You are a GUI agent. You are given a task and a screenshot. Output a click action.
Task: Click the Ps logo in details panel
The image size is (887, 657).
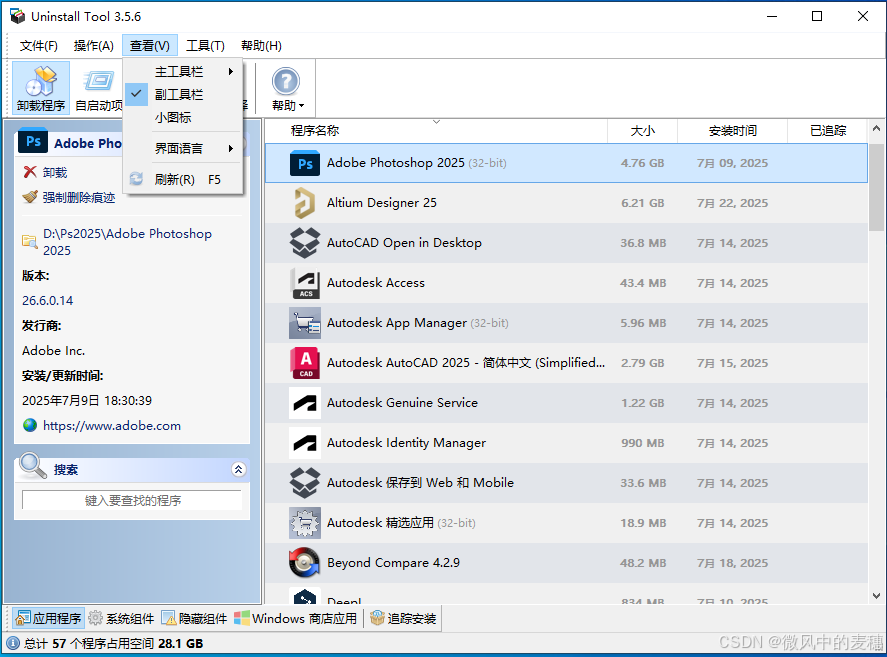[33, 141]
